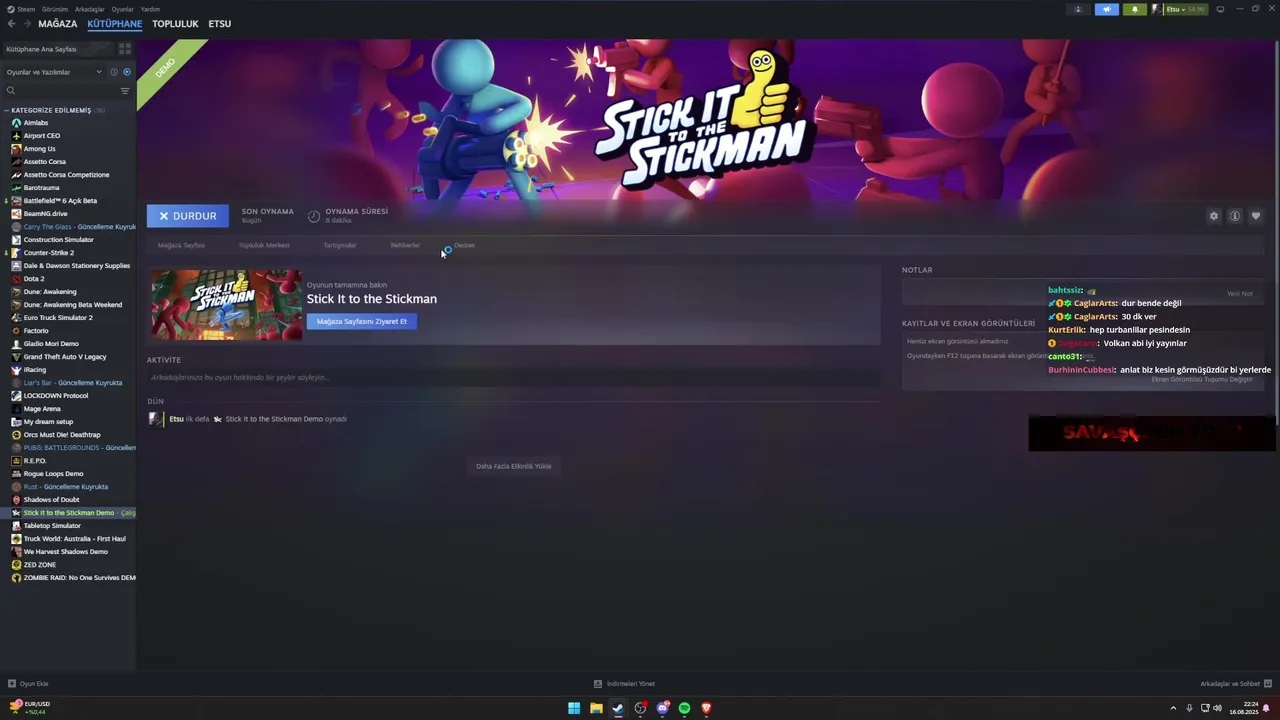Open Windows Start menu
The height and width of the screenshot is (720, 1280).
coord(574,708)
